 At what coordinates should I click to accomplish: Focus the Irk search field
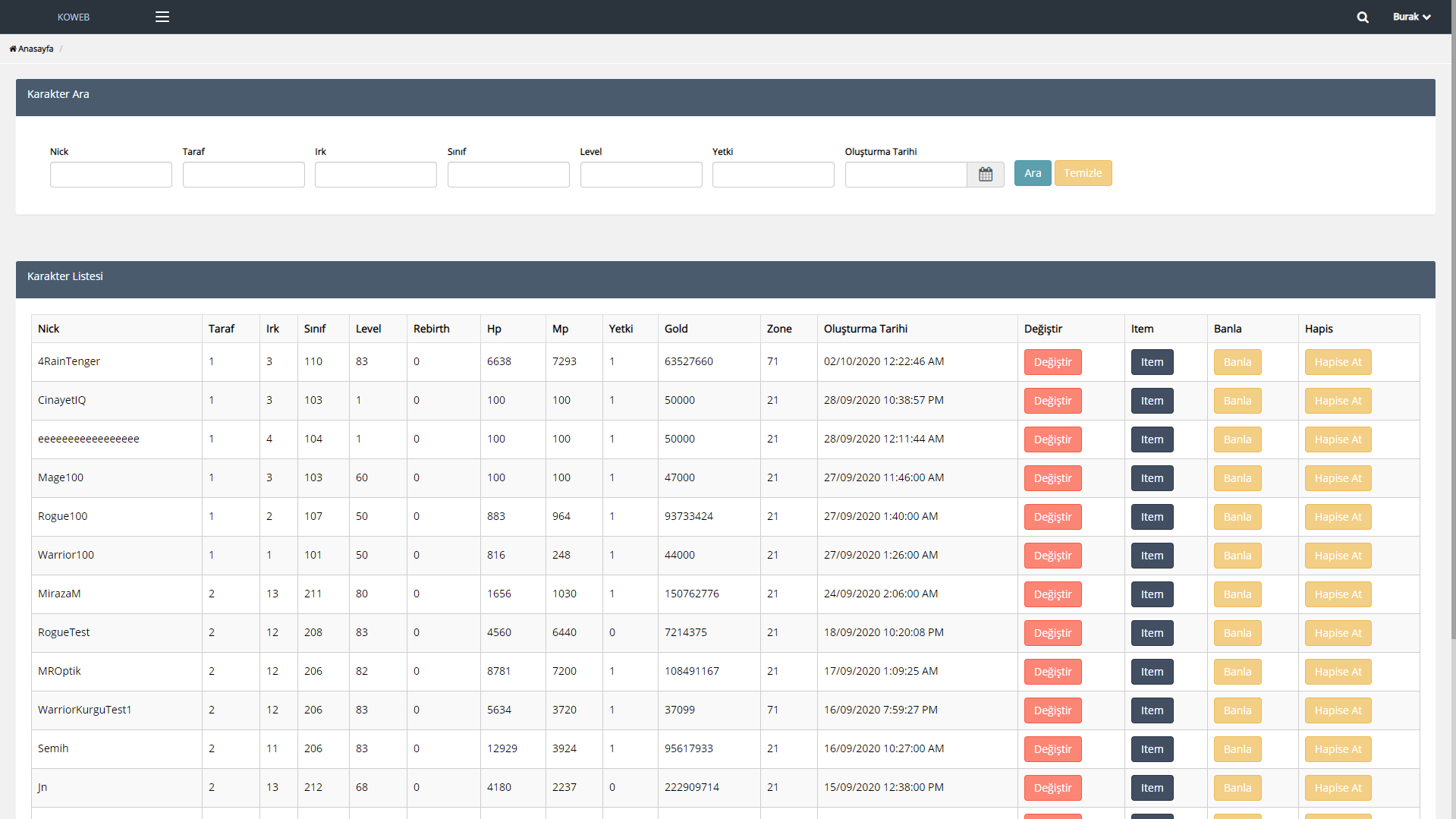tap(376, 175)
